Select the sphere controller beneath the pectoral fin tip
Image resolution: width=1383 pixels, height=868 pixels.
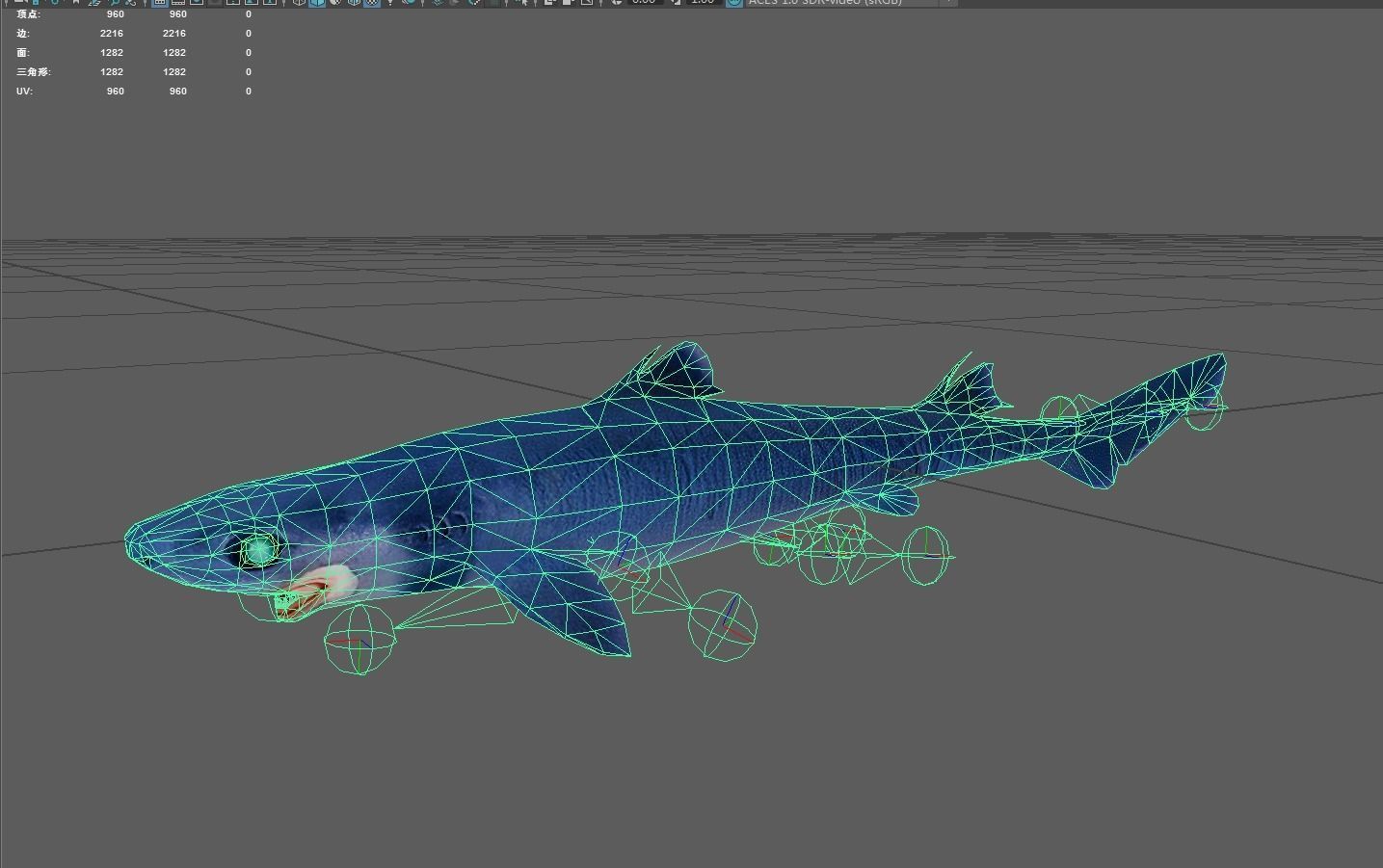pyautogui.click(x=723, y=625)
